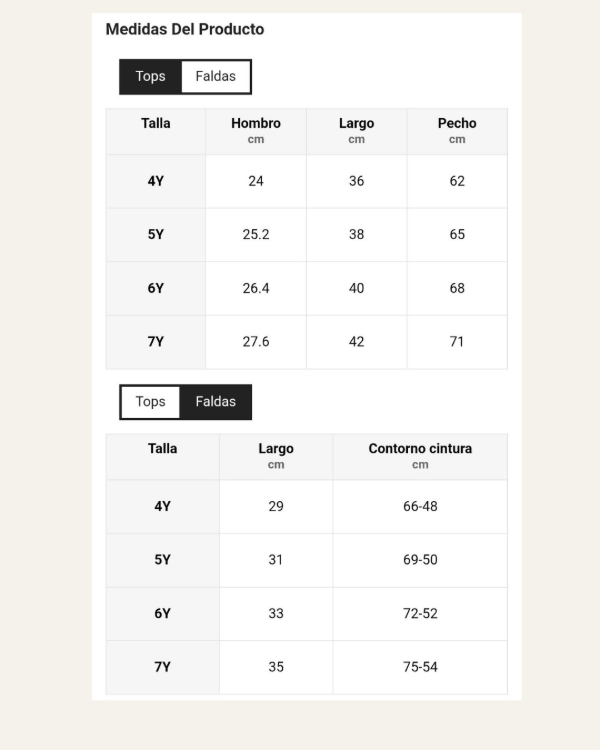Click the top length 42 cell
This screenshot has height=750, width=600.
pyautogui.click(x=356, y=342)
